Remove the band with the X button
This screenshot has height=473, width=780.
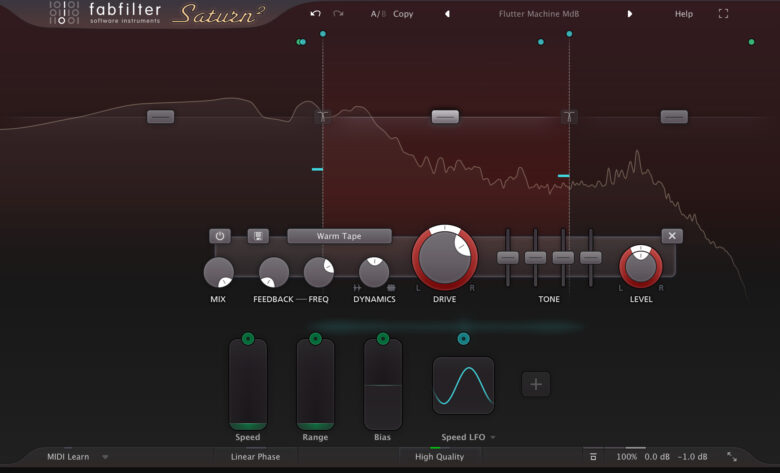point(672,236)
